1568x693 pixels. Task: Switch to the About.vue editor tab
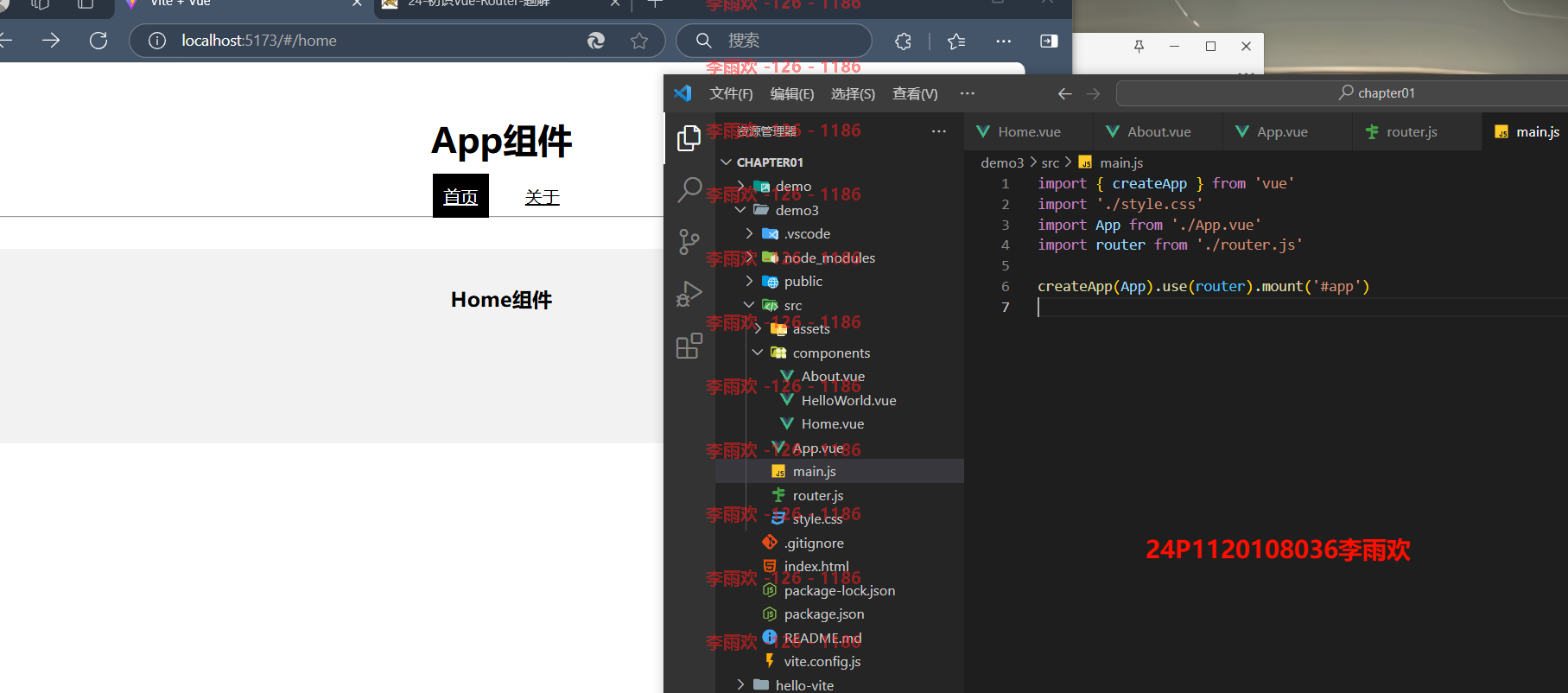(1158, 131)
